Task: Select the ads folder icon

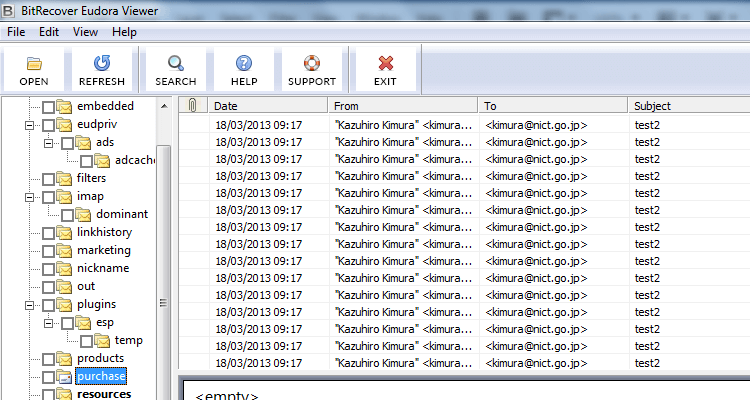Action: (83, 143)
